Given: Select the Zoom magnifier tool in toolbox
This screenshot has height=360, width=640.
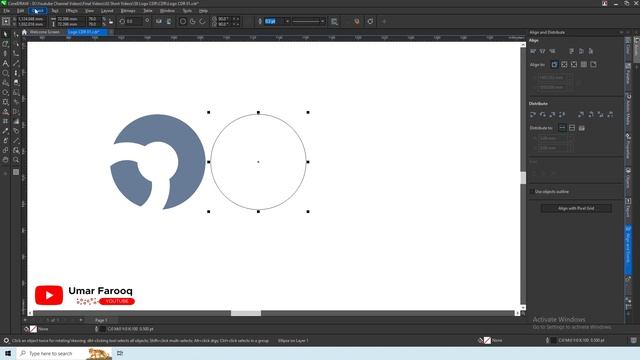Looking at the screenshot, I should [x=16, y=160].
